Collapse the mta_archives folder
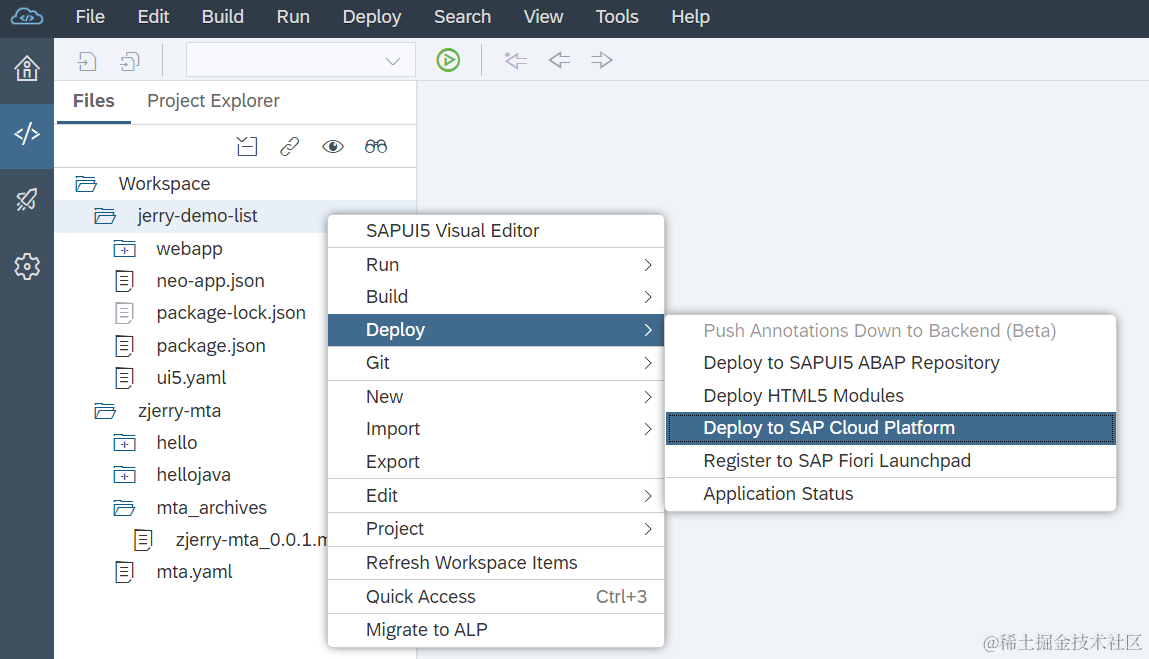 pyautogui.click(x=125, y=508)
